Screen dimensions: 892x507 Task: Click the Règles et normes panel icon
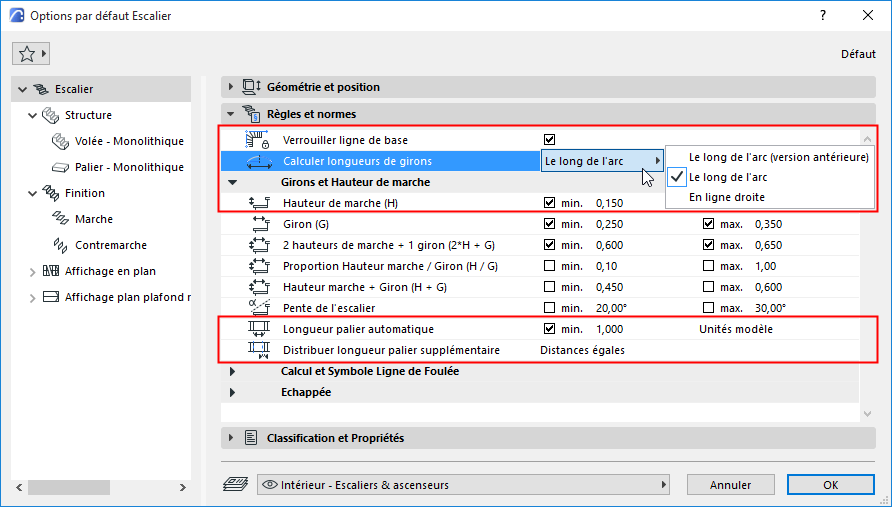pyautogui.click(x=251, y=114)
